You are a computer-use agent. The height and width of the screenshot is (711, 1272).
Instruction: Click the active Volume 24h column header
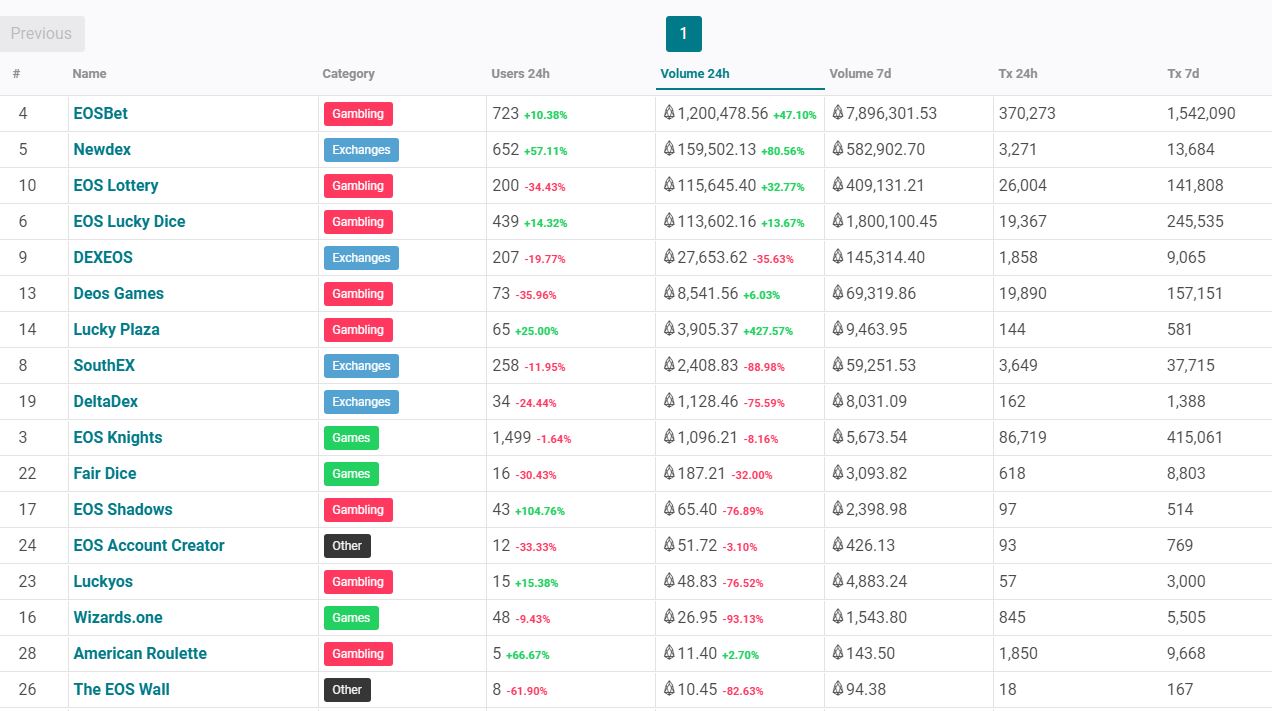point(695,74)
